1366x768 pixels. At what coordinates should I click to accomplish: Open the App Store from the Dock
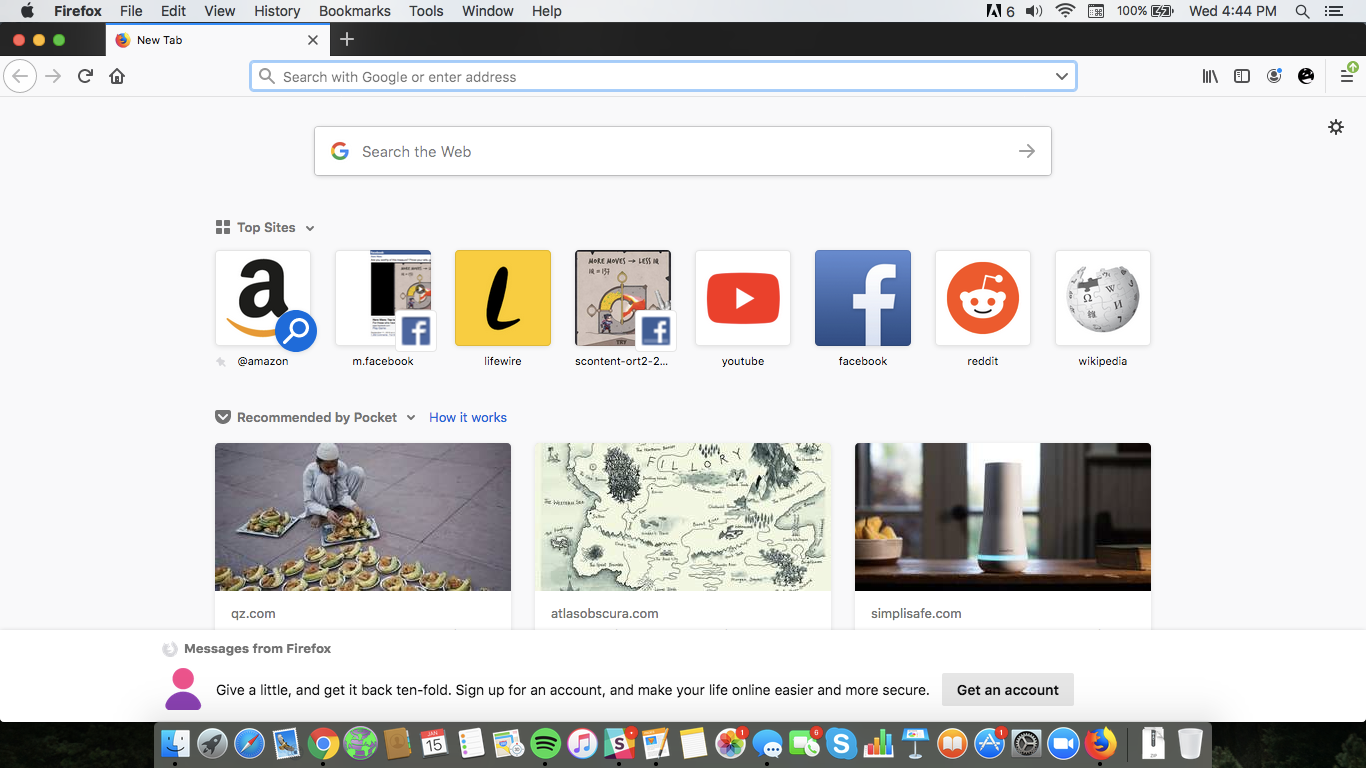989,743
